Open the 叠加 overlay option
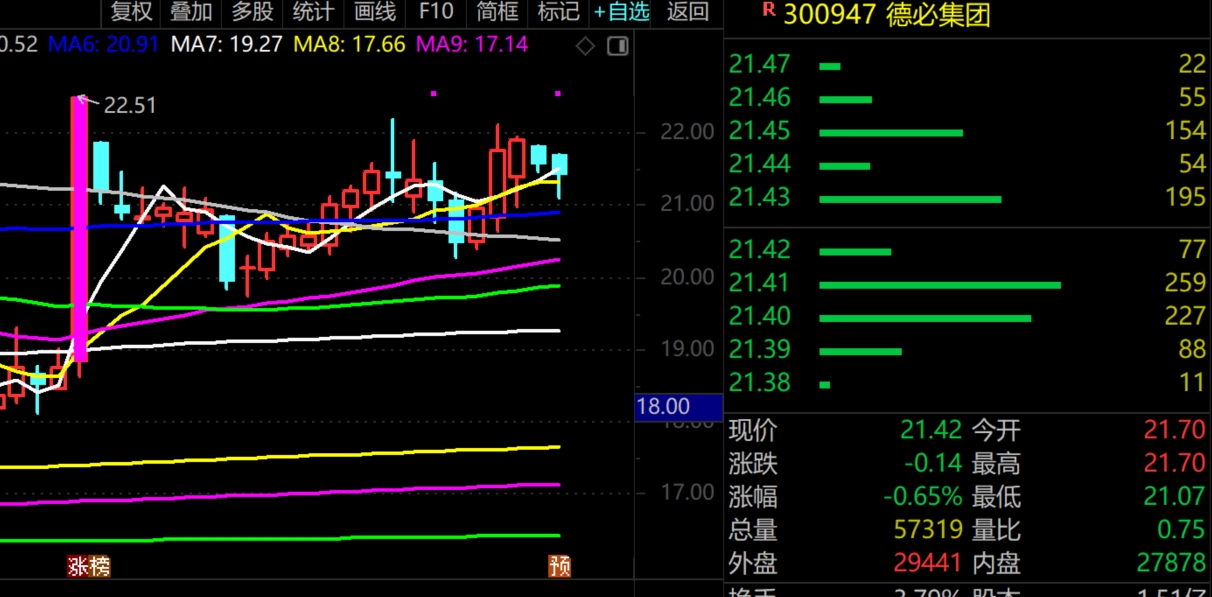1212x597 pixels. point(191,12)
